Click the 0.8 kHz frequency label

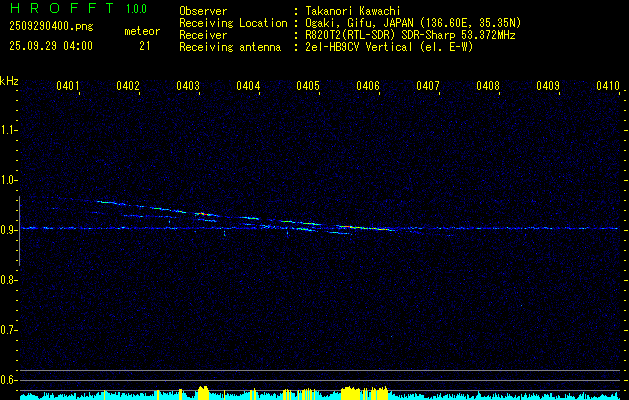click(8, 280)
